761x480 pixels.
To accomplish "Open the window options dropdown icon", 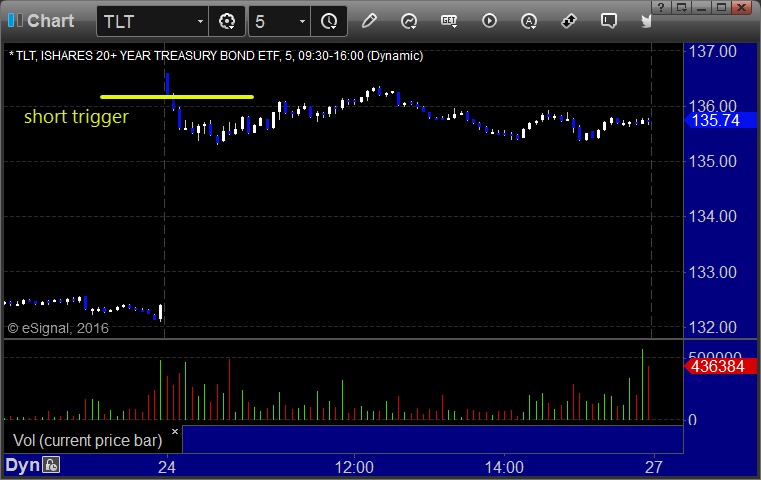I will [682, 7].
